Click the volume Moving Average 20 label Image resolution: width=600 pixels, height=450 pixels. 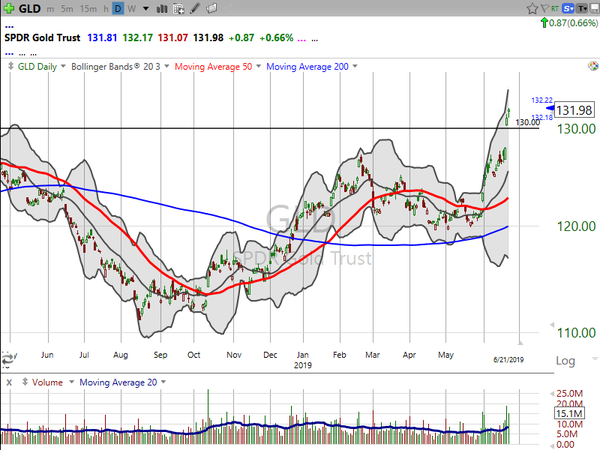[x=118, y=382]
